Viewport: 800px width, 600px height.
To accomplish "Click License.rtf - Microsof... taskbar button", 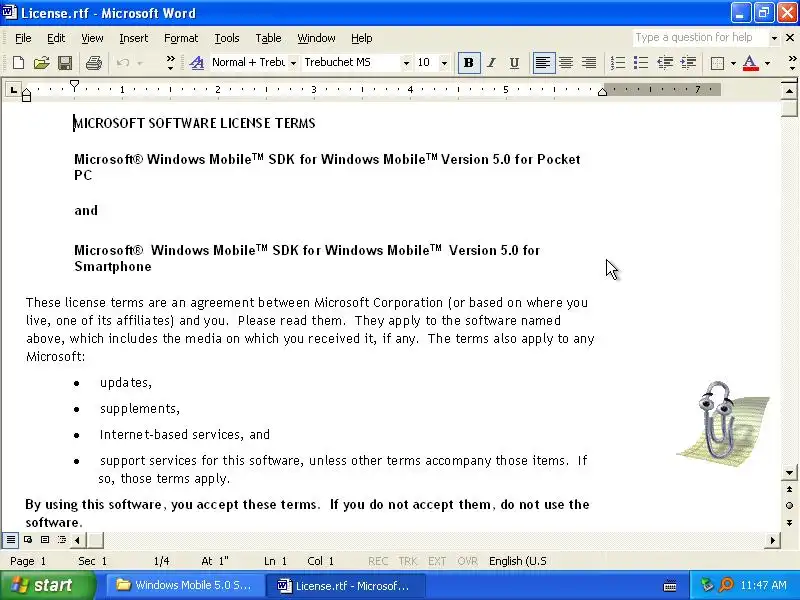I will click(345, 585).
